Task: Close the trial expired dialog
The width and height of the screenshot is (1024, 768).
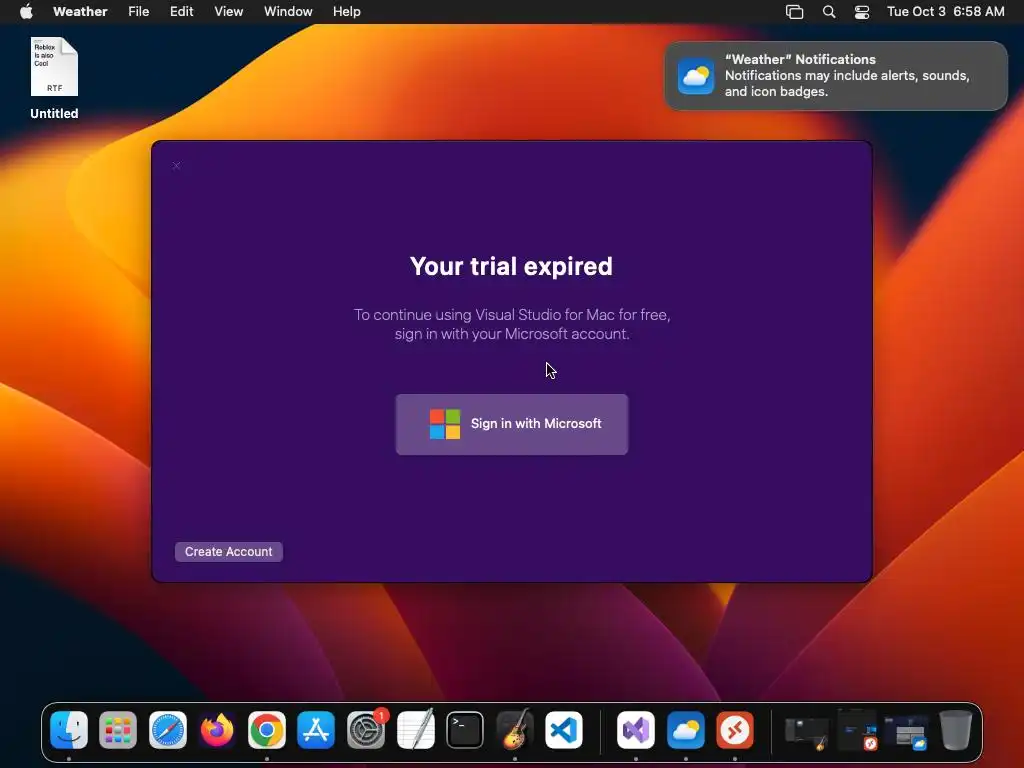Action: (x=176, y=166)
